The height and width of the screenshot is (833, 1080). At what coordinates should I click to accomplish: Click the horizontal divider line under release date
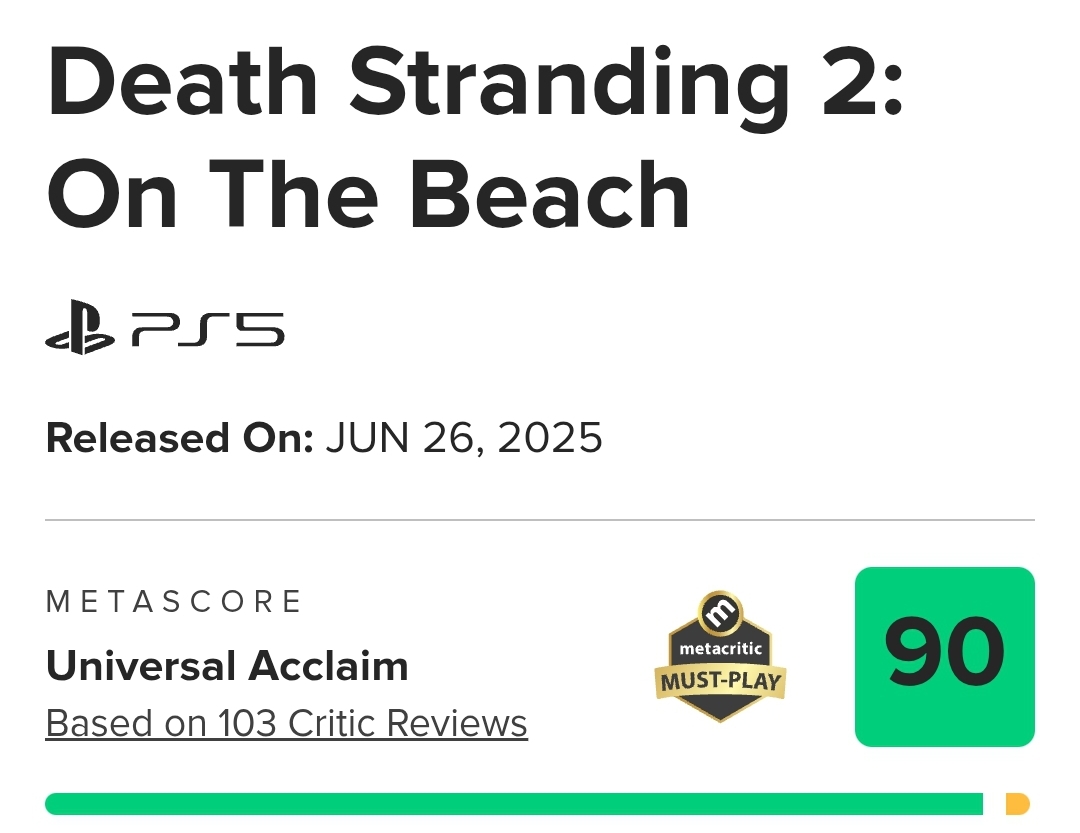540,520
